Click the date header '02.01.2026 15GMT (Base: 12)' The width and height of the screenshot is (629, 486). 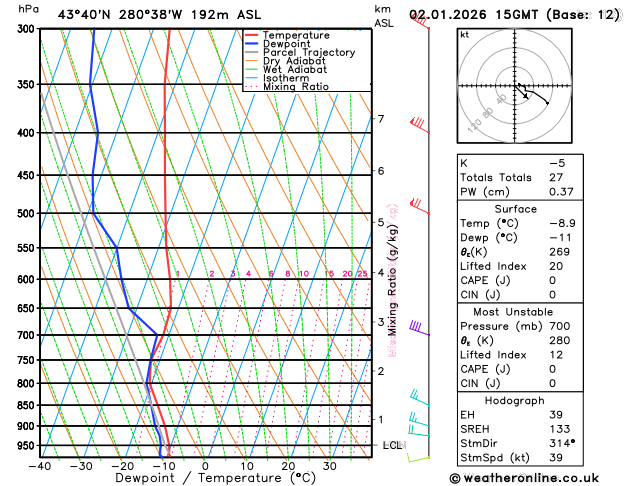[x=515, y=15]
